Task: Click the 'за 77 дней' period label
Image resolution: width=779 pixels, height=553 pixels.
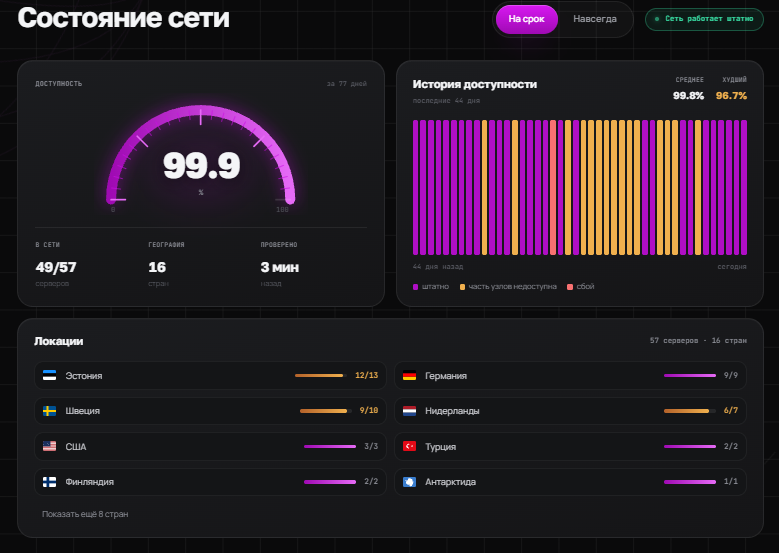Action: [347, 83]
